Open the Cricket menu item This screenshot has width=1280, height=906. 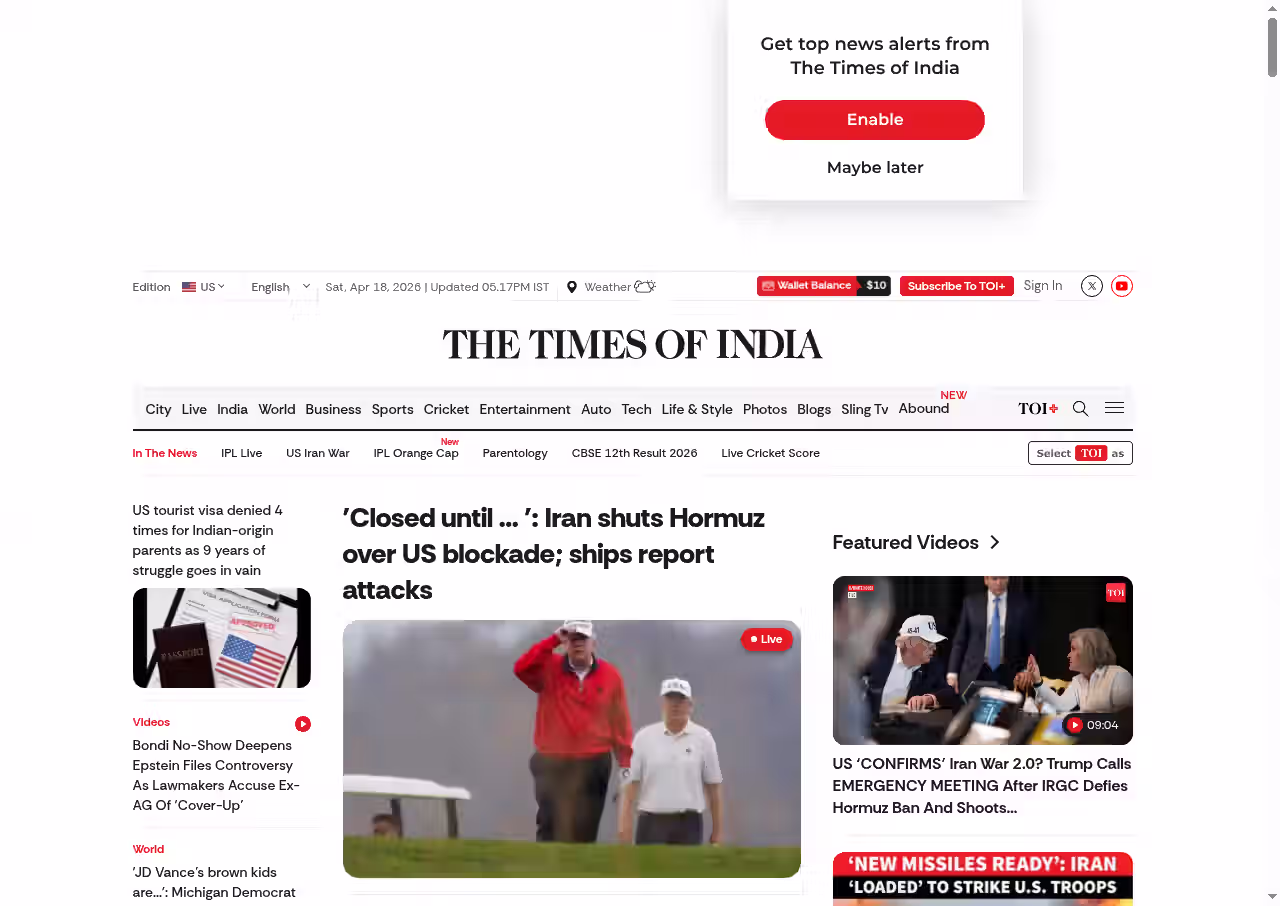click(446, 409)
